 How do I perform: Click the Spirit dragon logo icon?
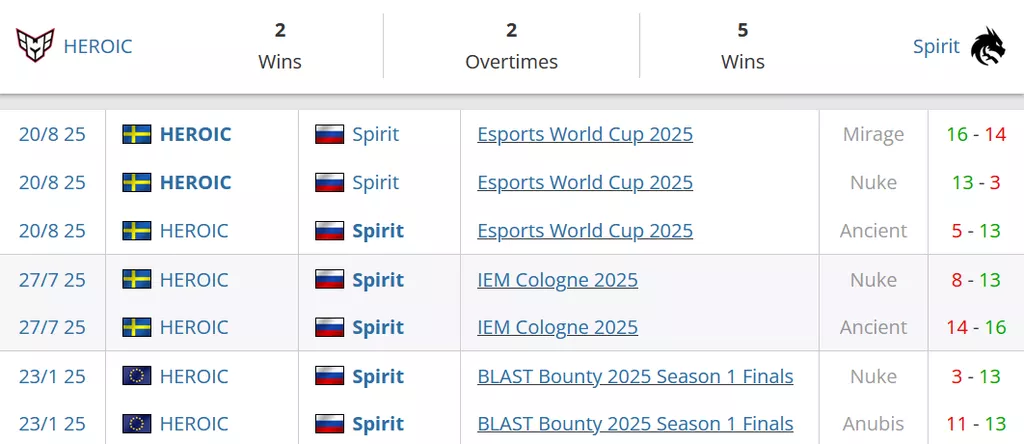tap(988, 46)
